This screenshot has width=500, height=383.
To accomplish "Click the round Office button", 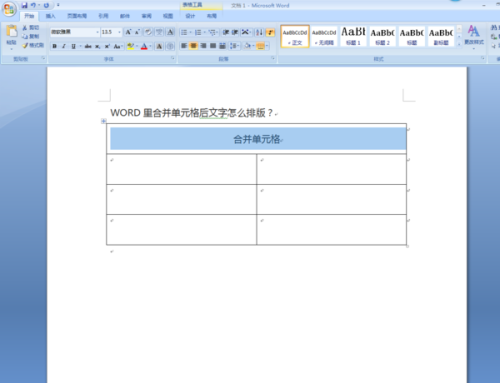I will [9, 9].
